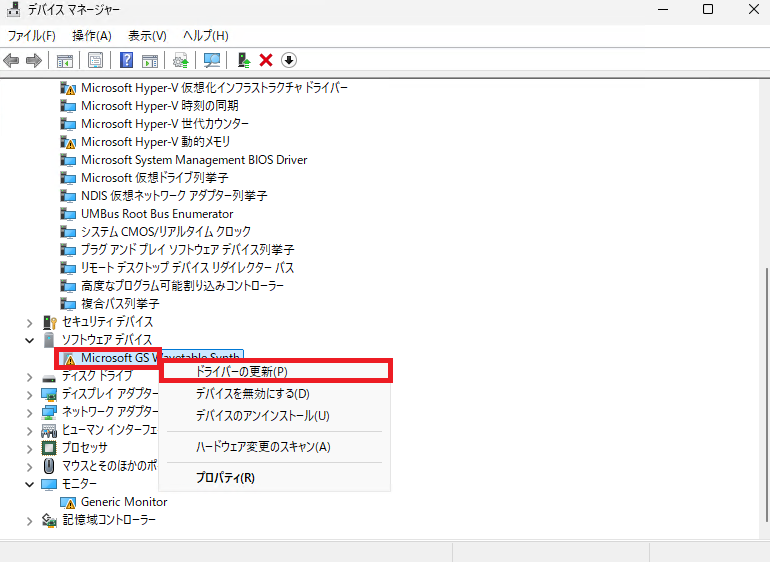Click the Update driver toolbar icon with green arrow
This screenshot has width=770, height=562.
pyautogui.click(x=181, y=60)
